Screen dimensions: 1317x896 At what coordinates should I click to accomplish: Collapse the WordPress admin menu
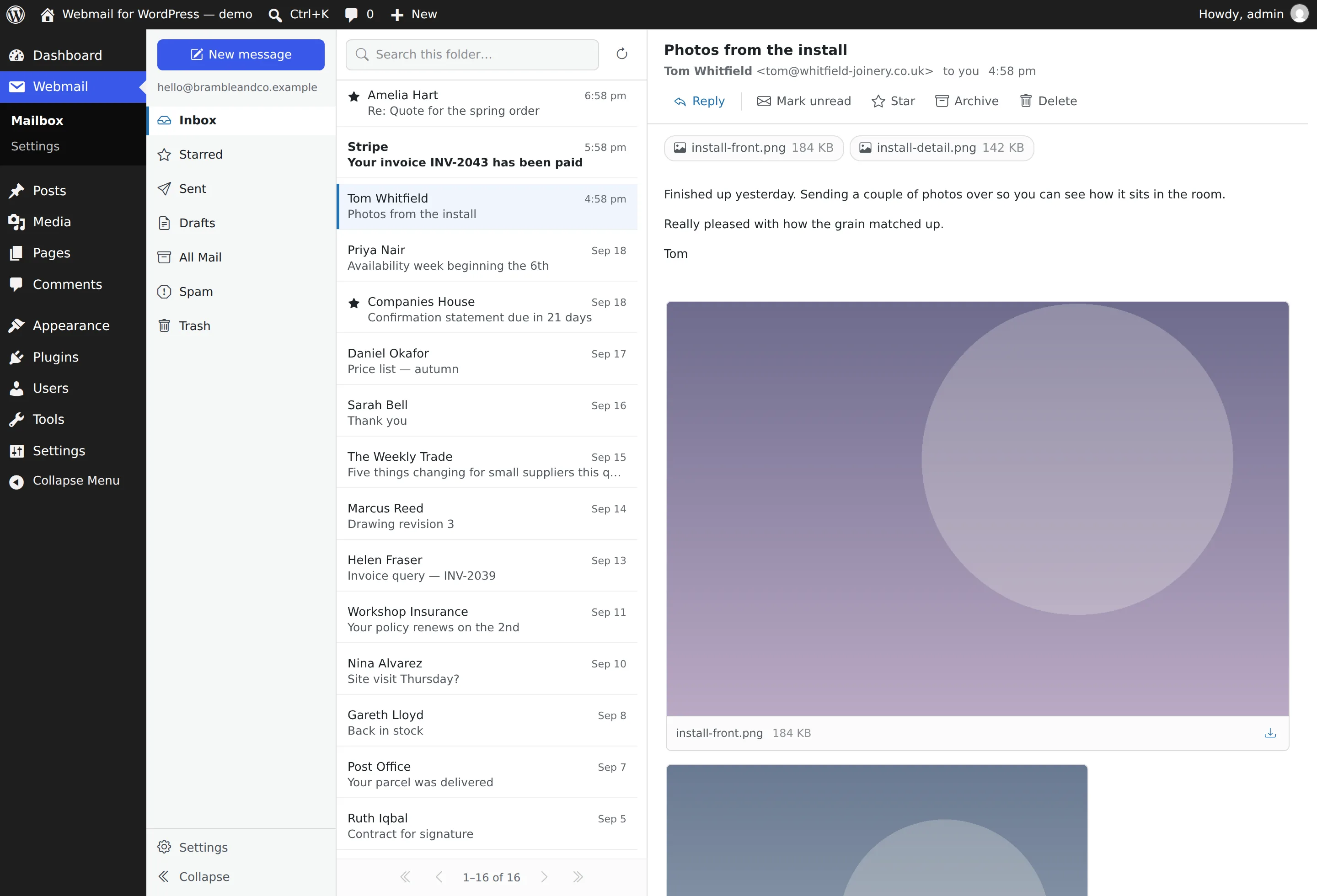tap(73, 481)
